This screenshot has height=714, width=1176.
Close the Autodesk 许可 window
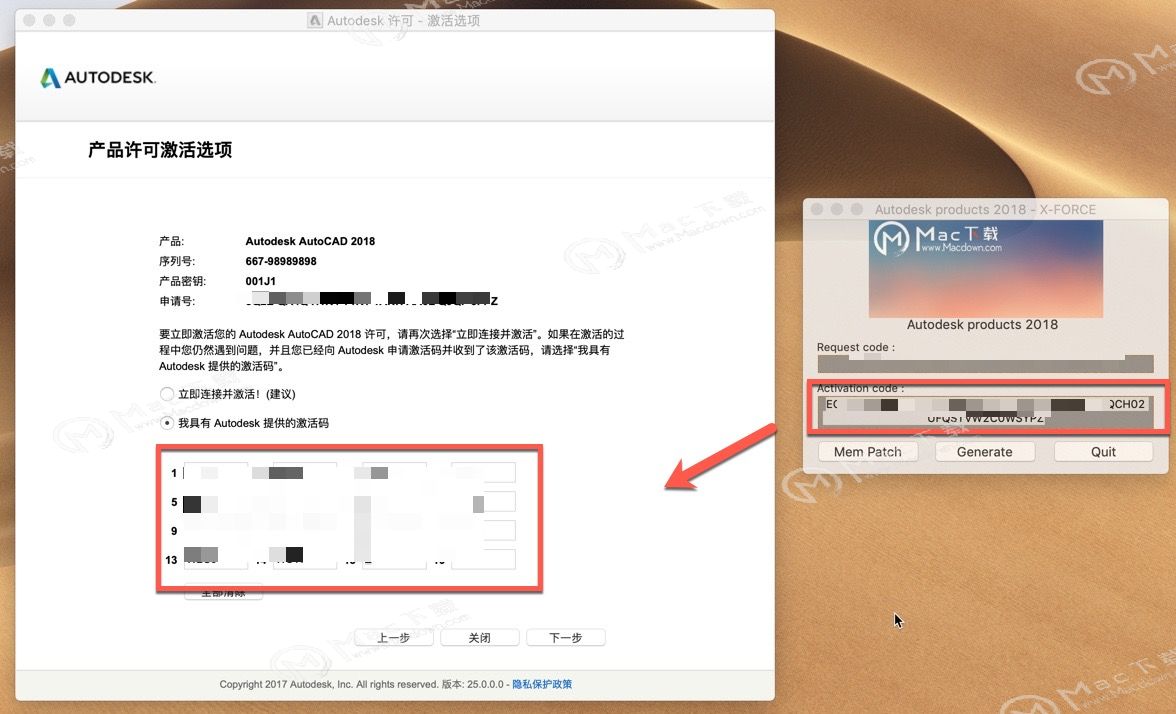(29, 20)
